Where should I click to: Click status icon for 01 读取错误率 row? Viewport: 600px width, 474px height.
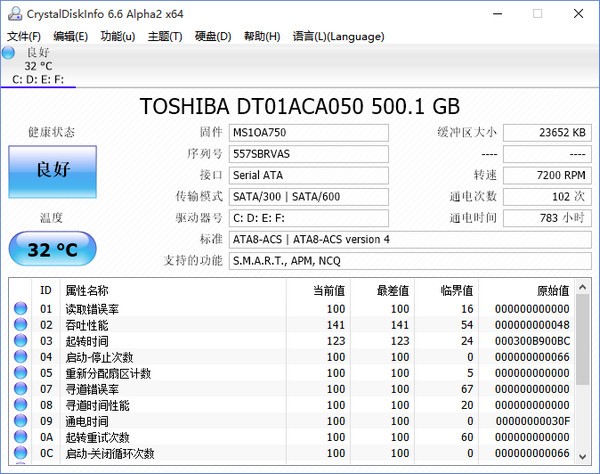20,309
